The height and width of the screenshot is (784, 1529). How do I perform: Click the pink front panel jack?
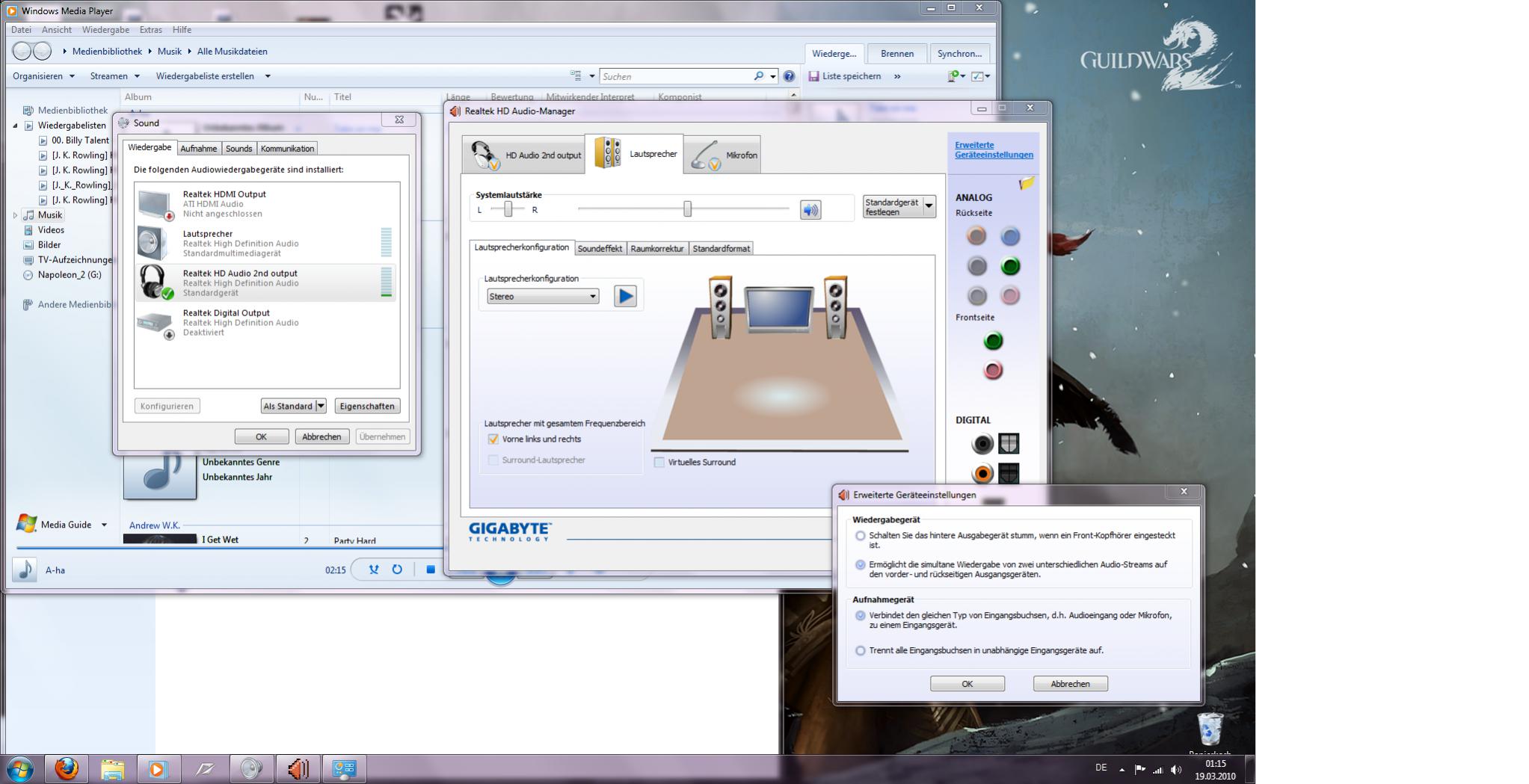click(x=993, y=370)
